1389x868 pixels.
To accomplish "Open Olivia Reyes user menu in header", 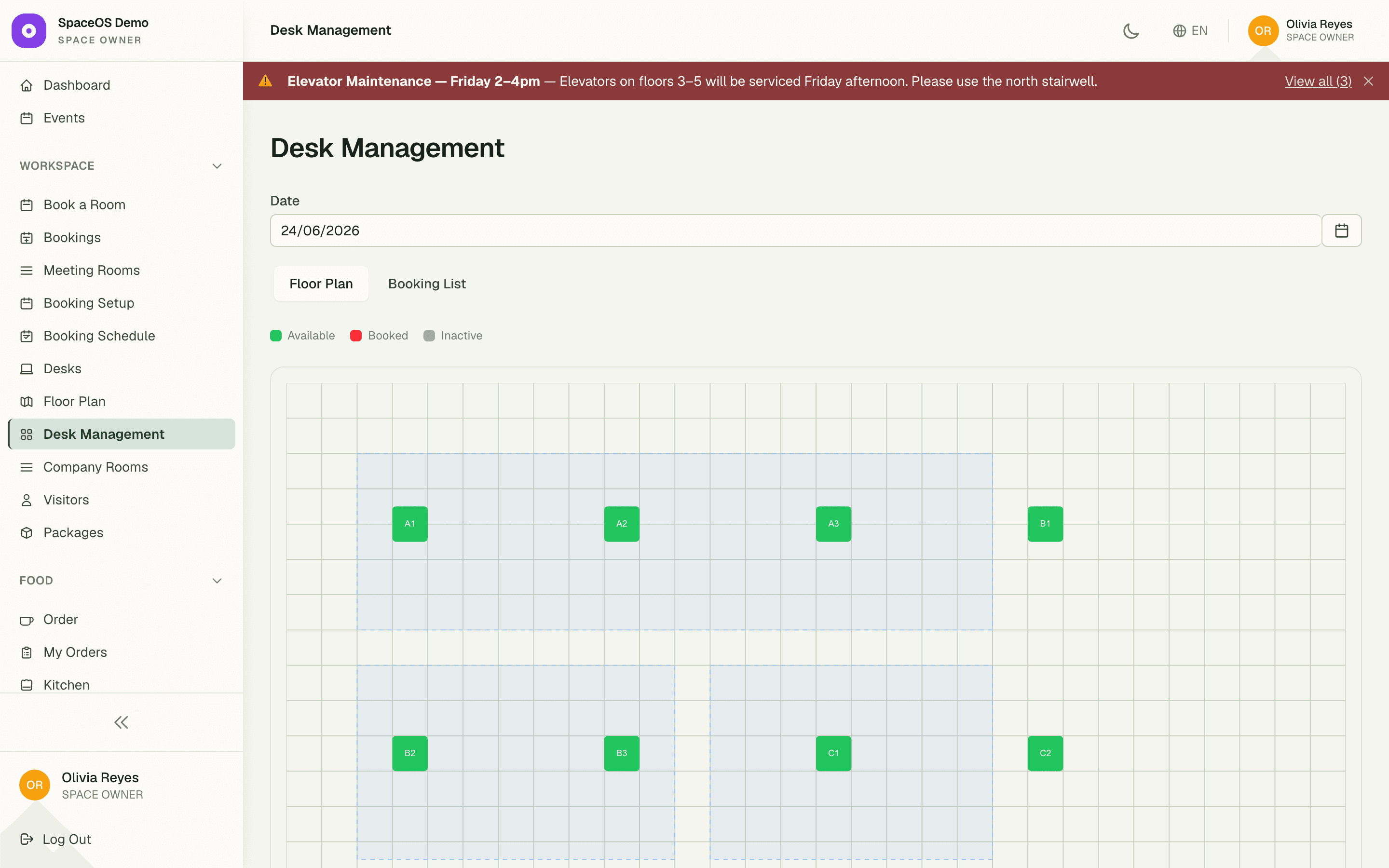I will 1301,31.
